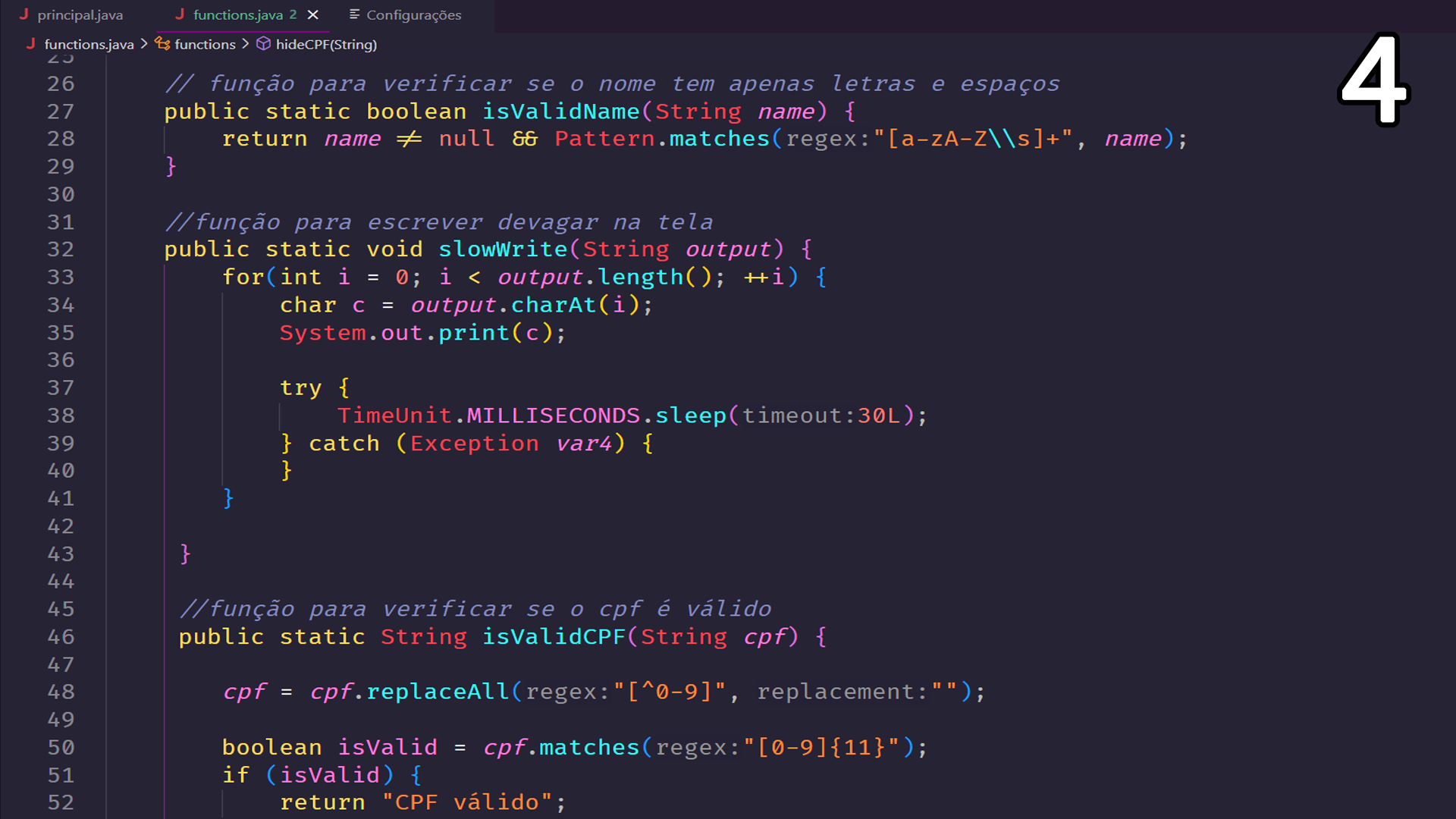
Task: Click the try keyword on line 37
Action: click(x=301, y=388)
